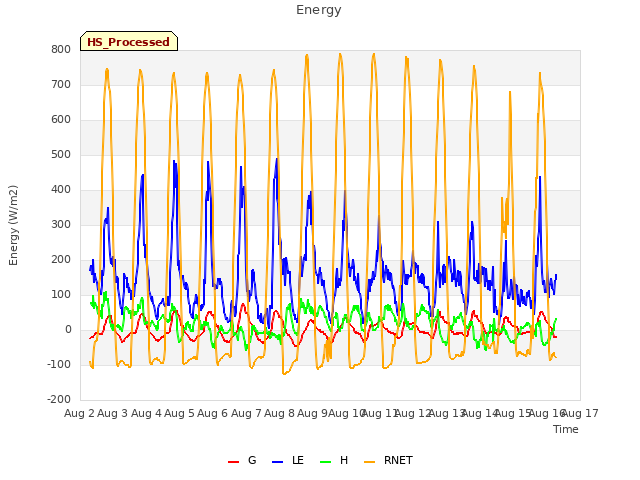Click the -100 y-axis label
The width and height of the screenshot is (640, 480).
click(x=59, y=364)
